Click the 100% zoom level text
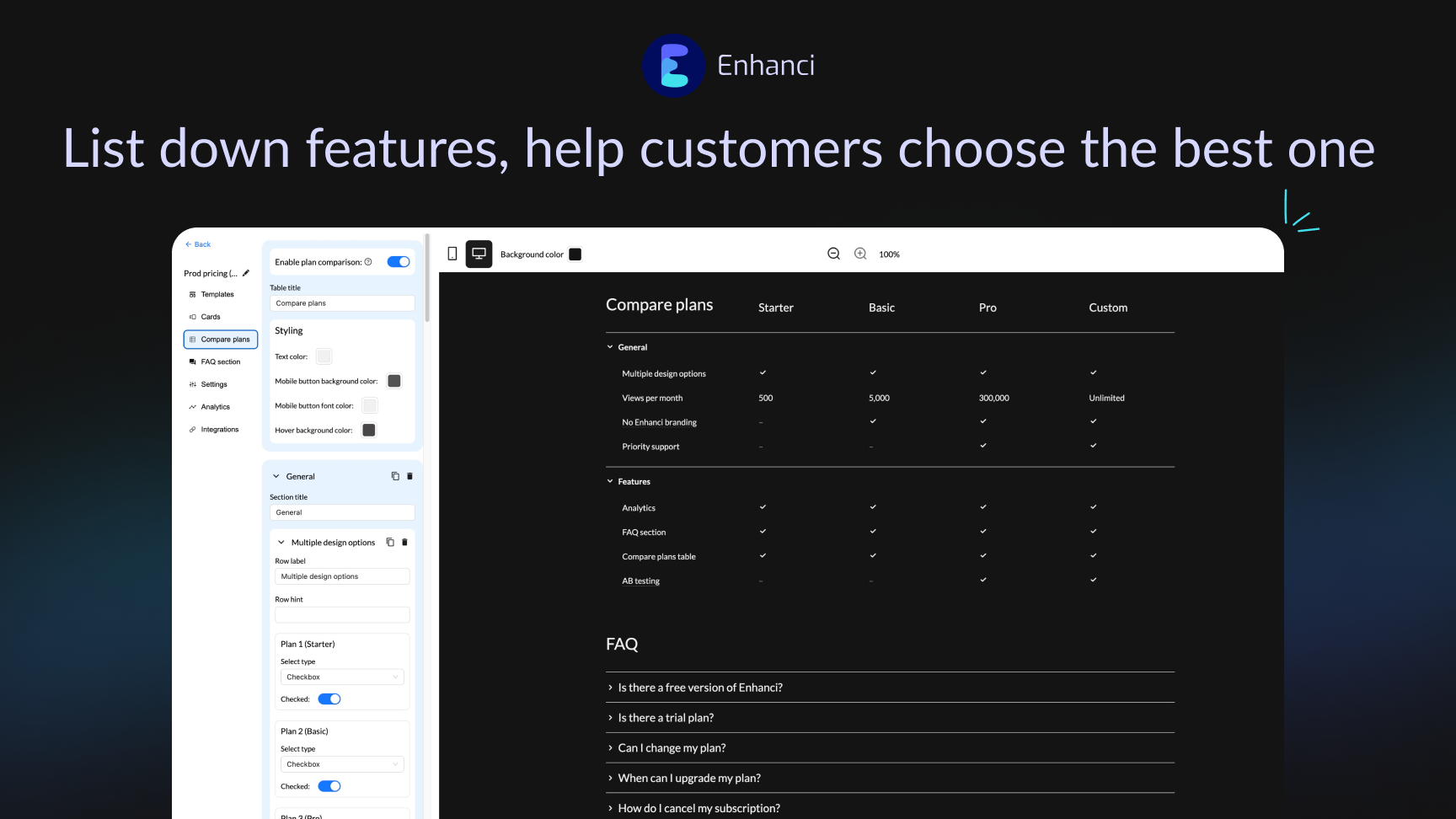The width and height of the screenshot is (1456, 819). coord(889,254)
